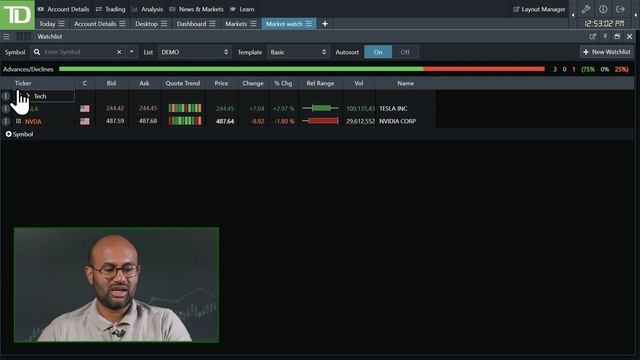Focus the Enter Symbol input field
Viewport: 640px width, 360px height.
coord(78,52)
